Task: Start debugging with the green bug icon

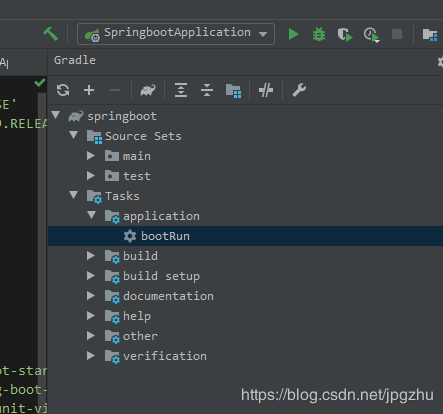Action: pos(319,34)
